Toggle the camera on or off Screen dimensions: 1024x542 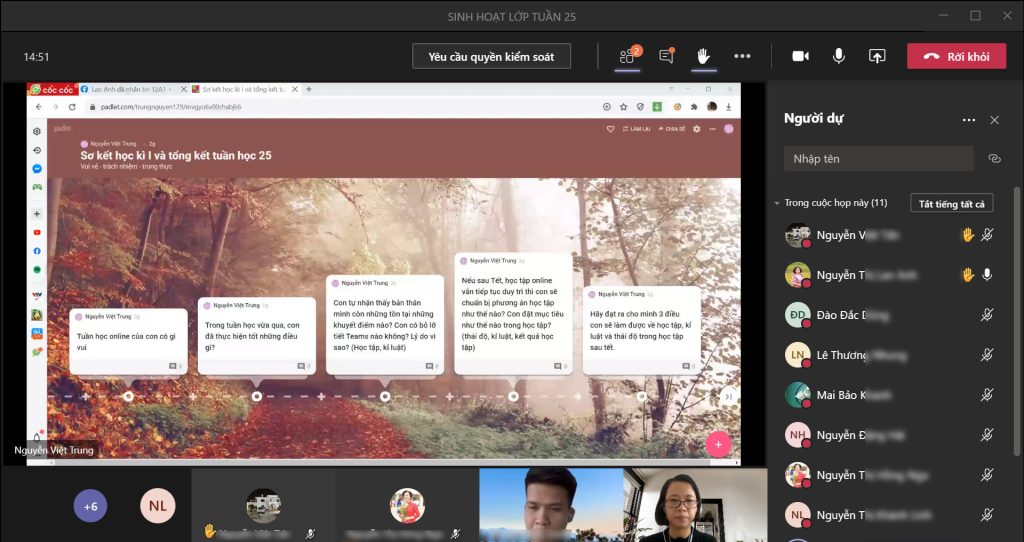[800, 56]
